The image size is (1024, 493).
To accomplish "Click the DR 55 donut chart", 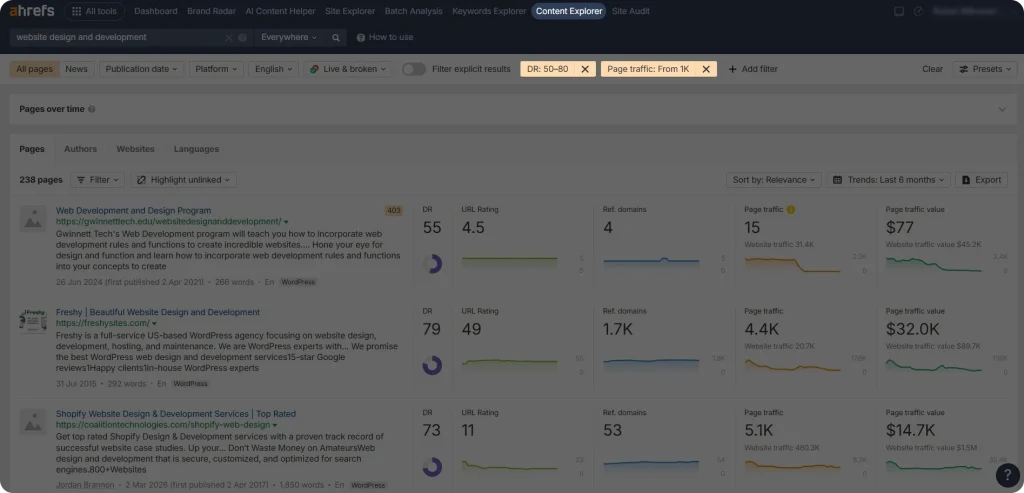I will click(x=432, y=264).
